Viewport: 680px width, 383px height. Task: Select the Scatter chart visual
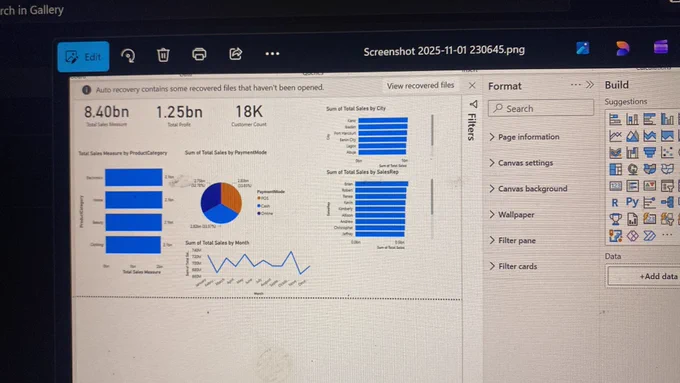click(667, 152)
